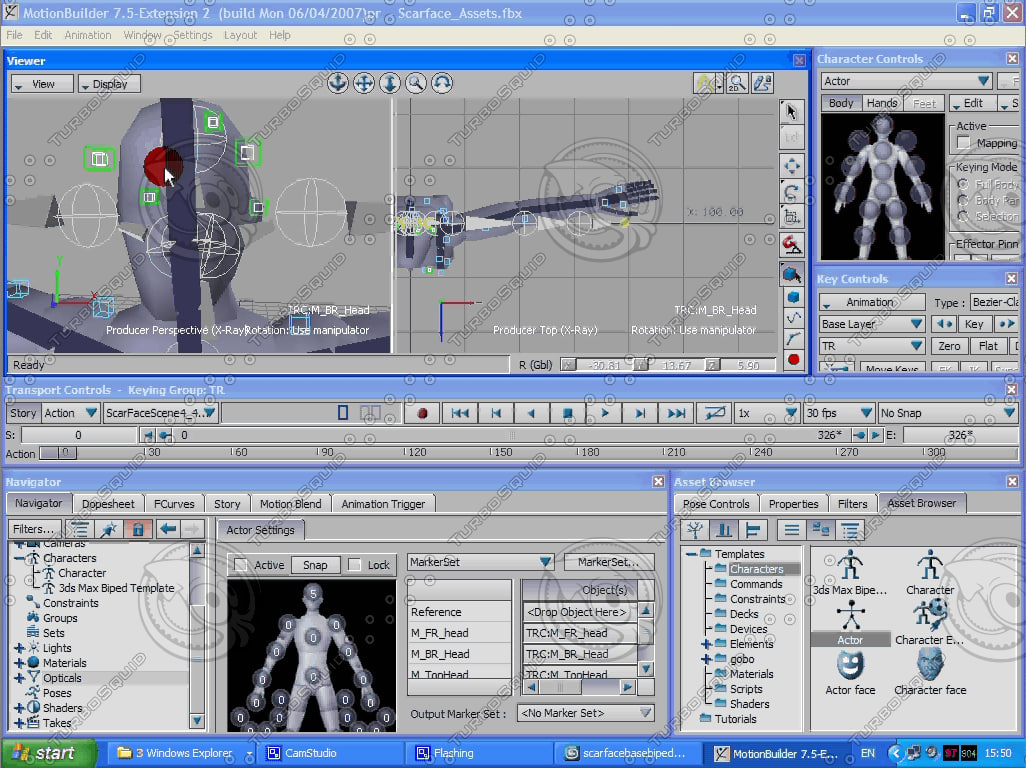Click the start frame S input field
The height and width of the screenshot is (768, 1026).
click(x=79, y=435)
